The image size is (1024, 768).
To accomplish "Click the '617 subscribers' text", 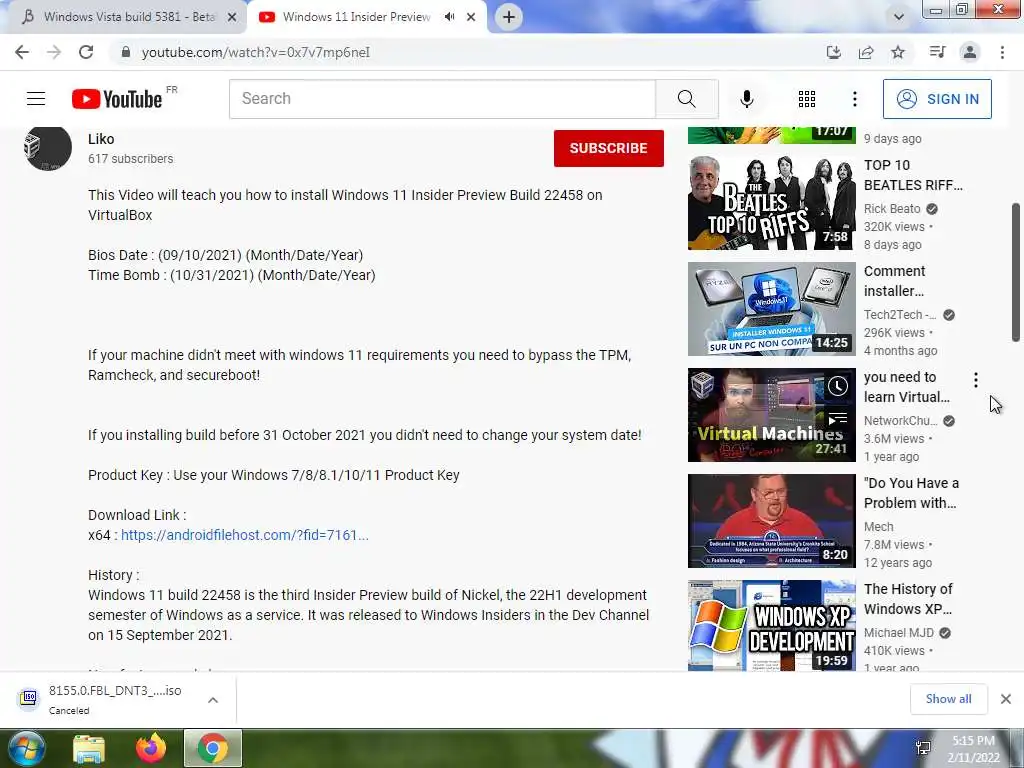I will (131, 159).
